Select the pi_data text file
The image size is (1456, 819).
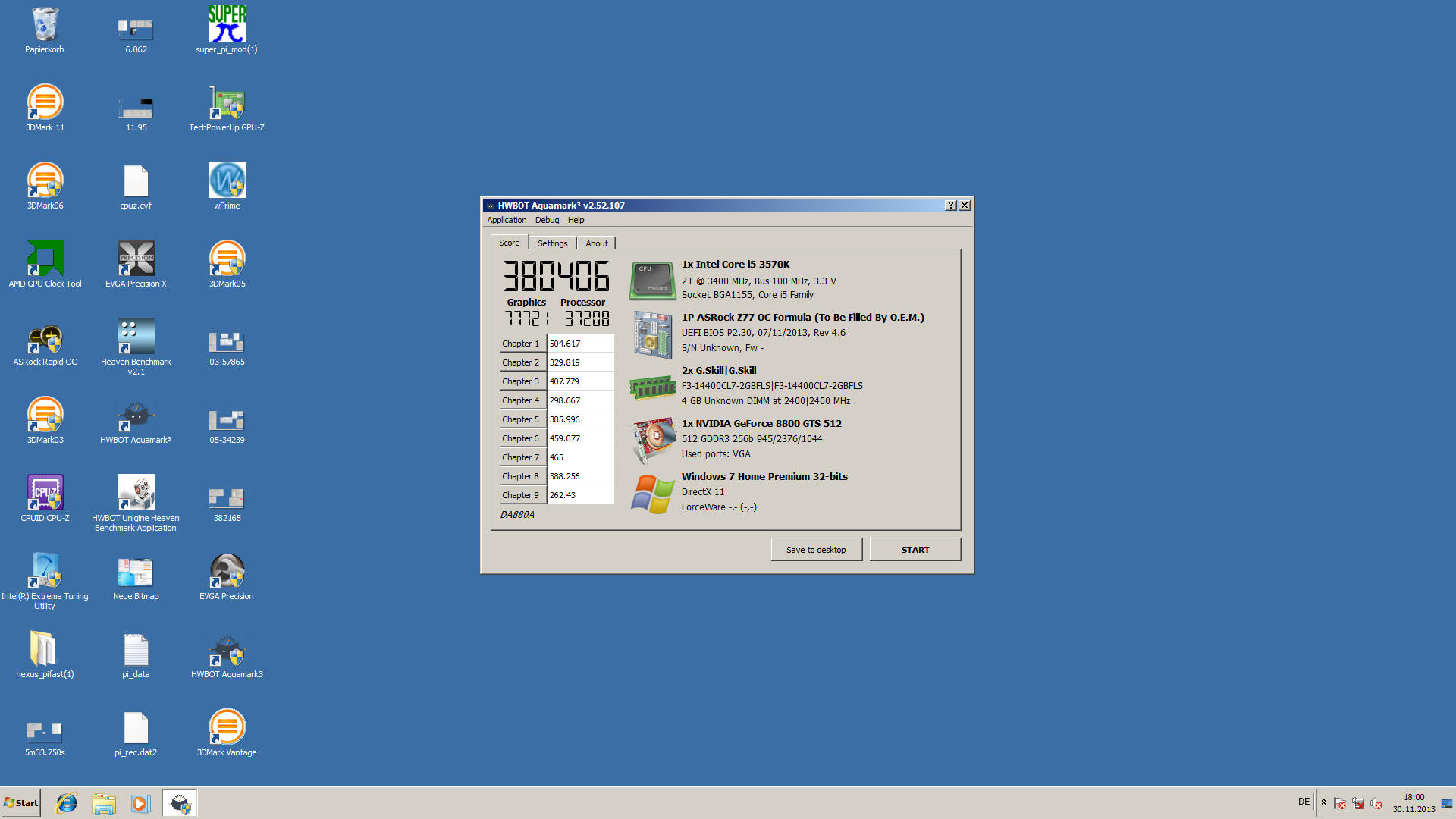pyautogui.click(x=136, y=655)
